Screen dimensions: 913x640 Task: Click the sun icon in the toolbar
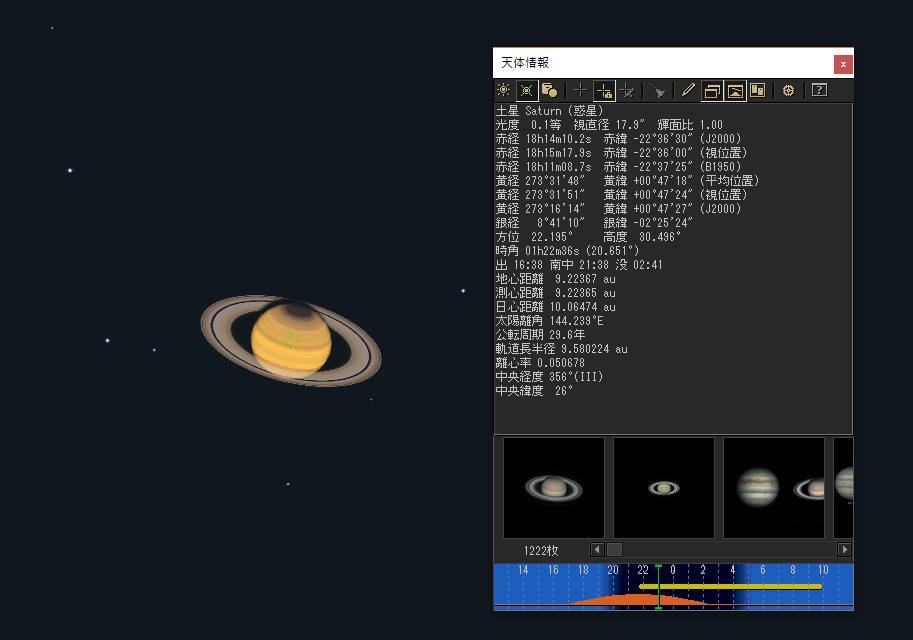coord(504,90)
